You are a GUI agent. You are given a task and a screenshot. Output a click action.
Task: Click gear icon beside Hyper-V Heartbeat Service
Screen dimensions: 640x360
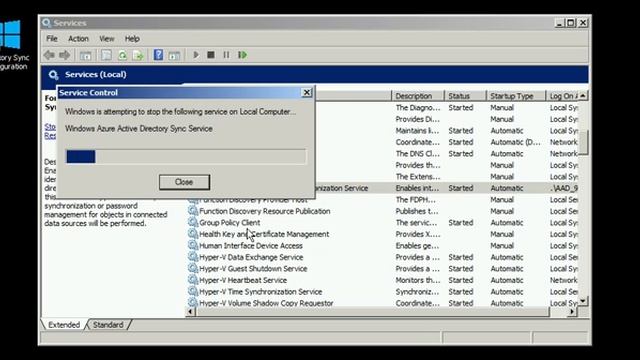[x=193, y=280]
